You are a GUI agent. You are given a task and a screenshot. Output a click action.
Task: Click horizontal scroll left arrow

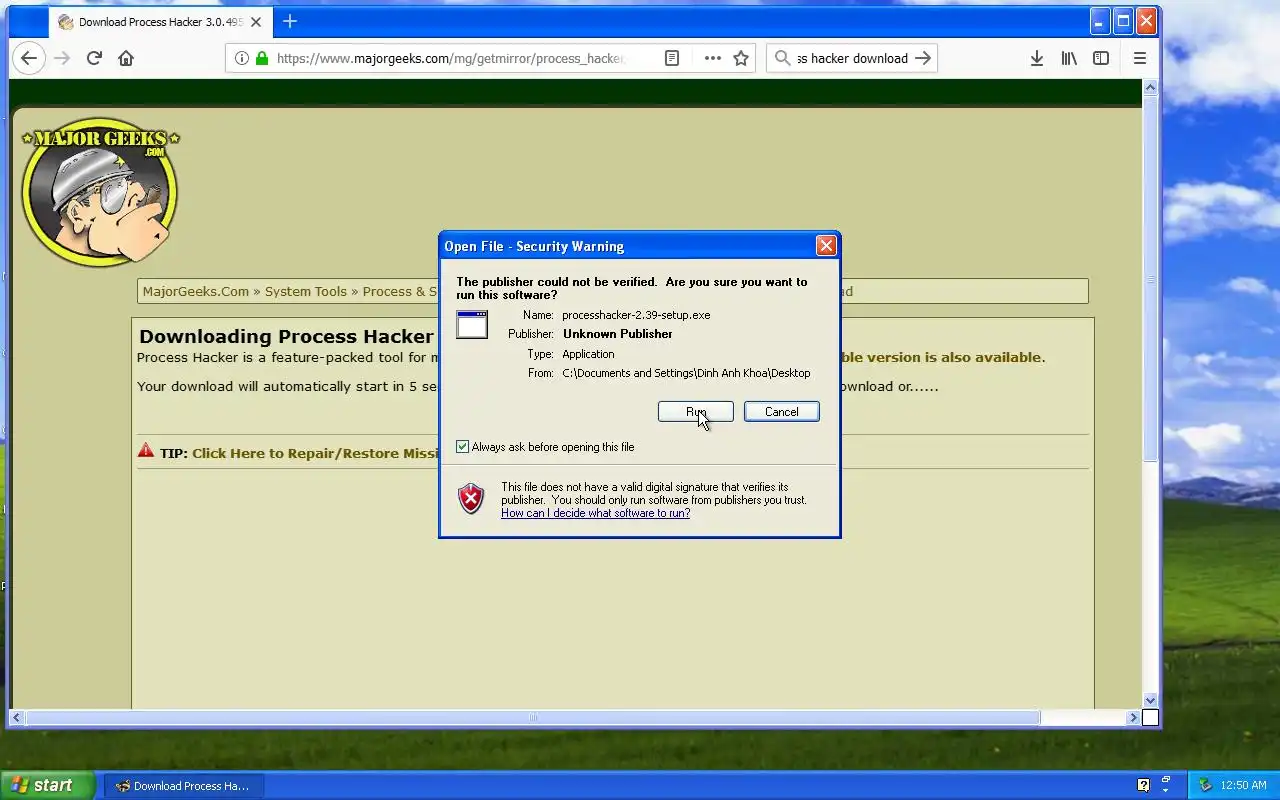coord(16,717)
